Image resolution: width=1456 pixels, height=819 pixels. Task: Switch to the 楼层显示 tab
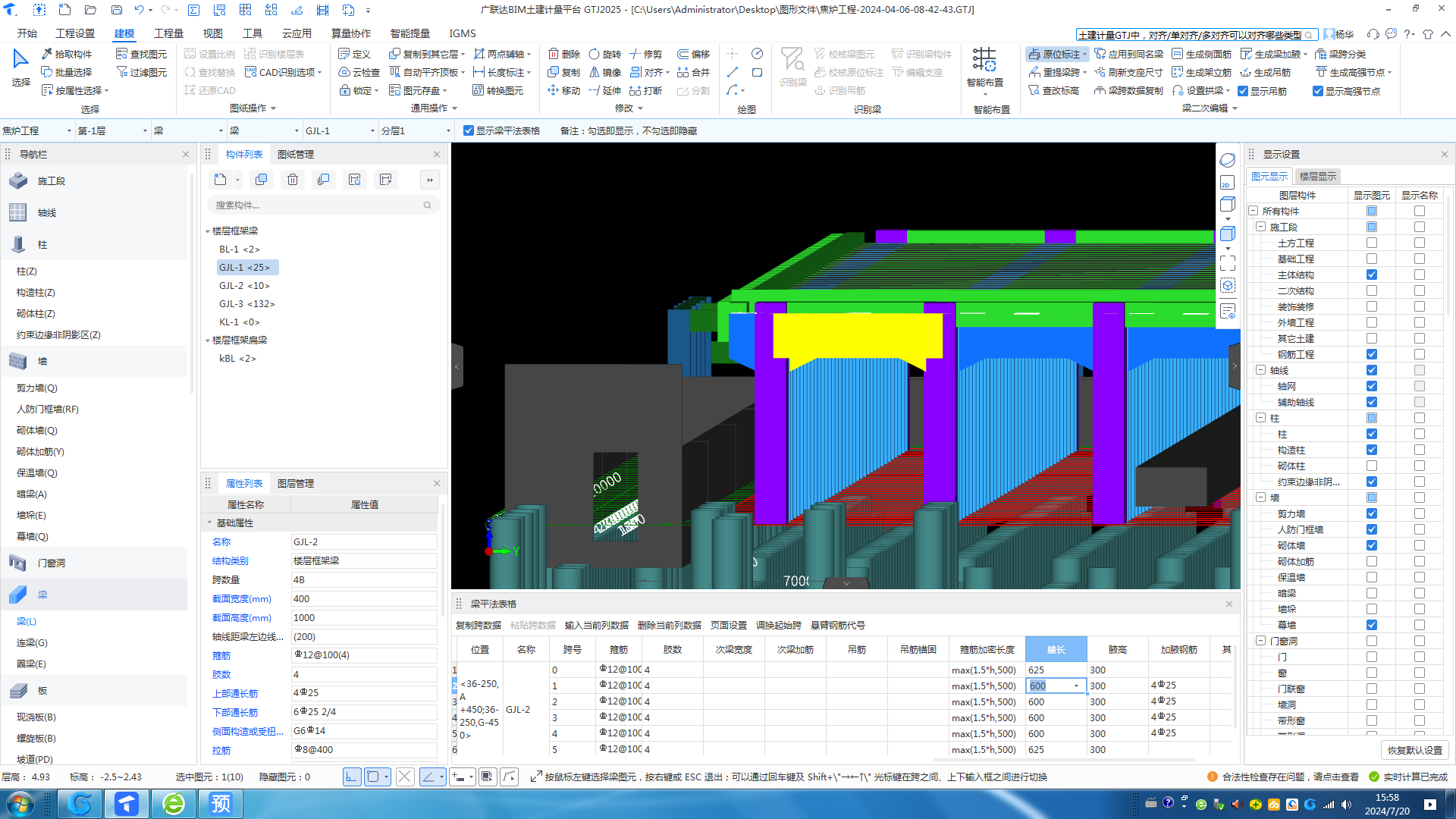click(x=1318, y=176)
